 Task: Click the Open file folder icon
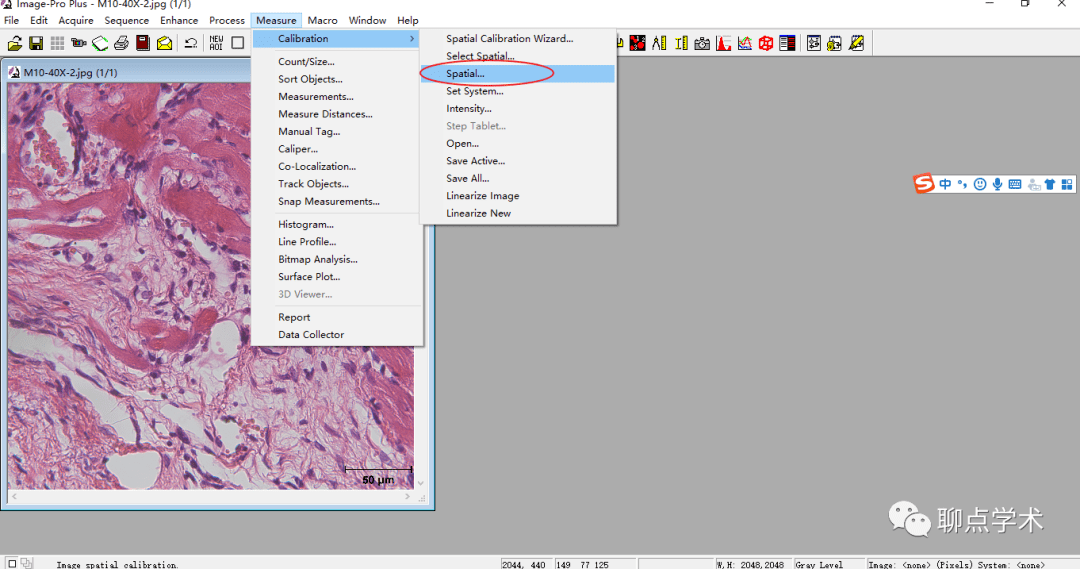point(15,43)
